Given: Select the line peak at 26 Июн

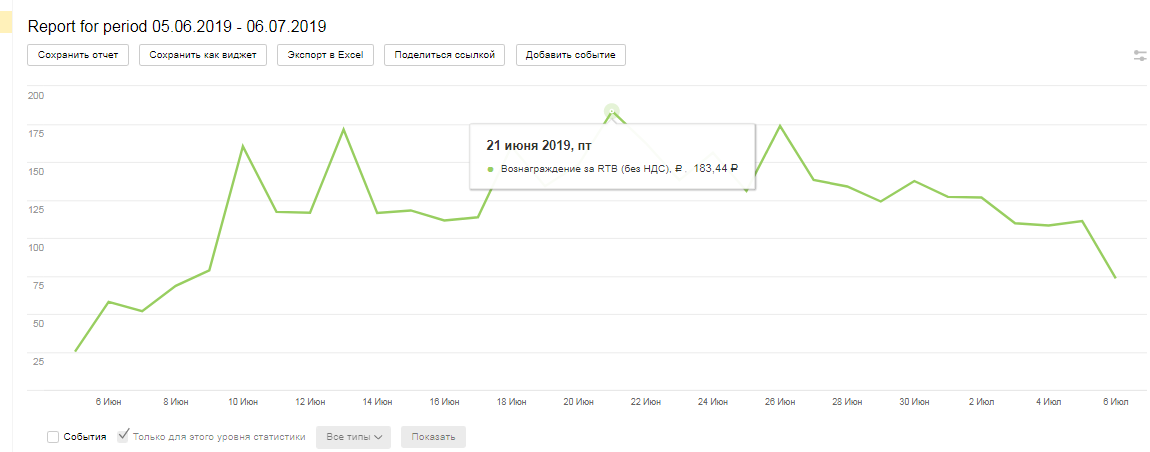Looking at the screenshot, I should pos(779,126).
